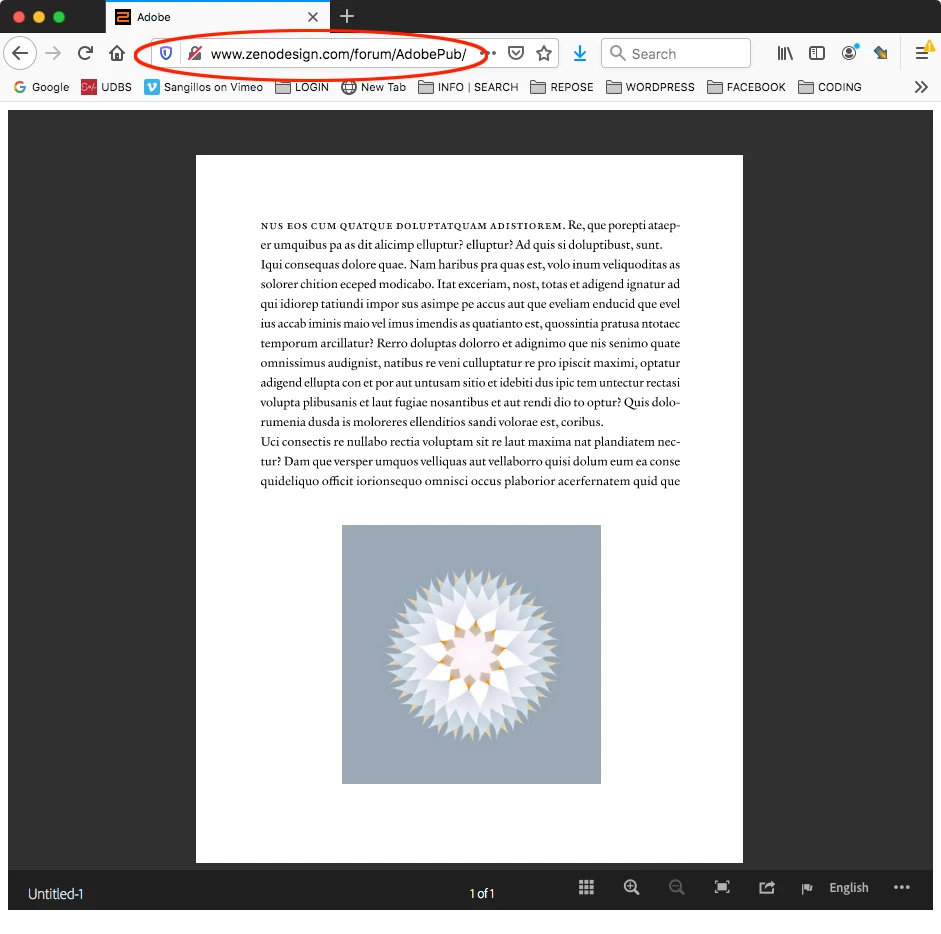941x934 pixels.
Task: Show connection security info icon
Action: point(194,53)
